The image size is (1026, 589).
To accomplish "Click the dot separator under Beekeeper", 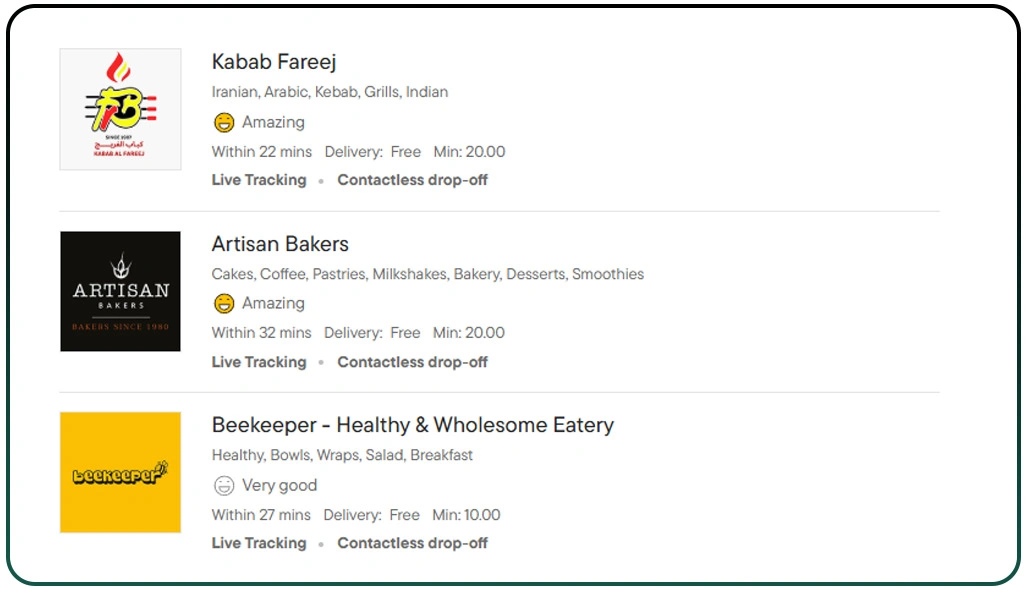I will click(x=323, y=544).
